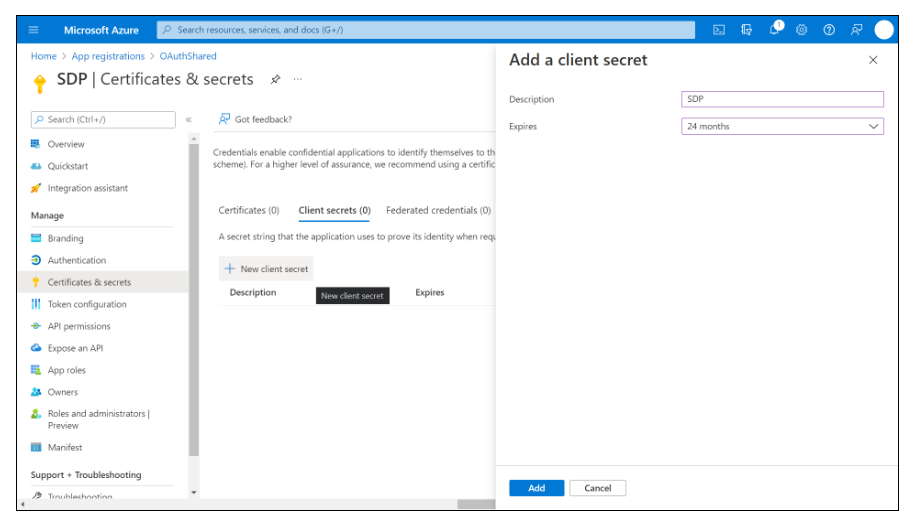Viewport: 921px width, 514px height.
Task: Open the ellipsis more options menu
Action: click(297, 79)
